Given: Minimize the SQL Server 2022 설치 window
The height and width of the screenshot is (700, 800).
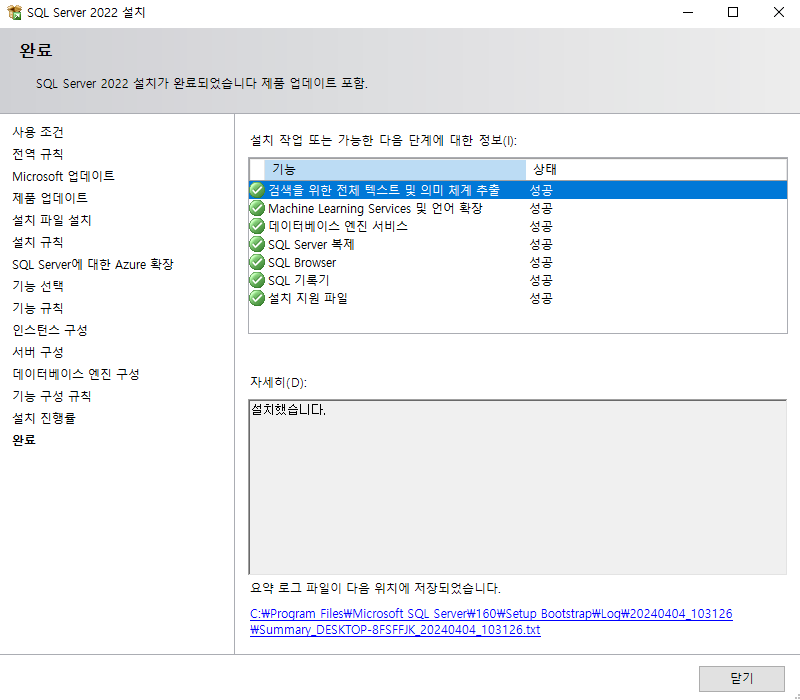Looking at the screenshot, I should coord(688,12).
